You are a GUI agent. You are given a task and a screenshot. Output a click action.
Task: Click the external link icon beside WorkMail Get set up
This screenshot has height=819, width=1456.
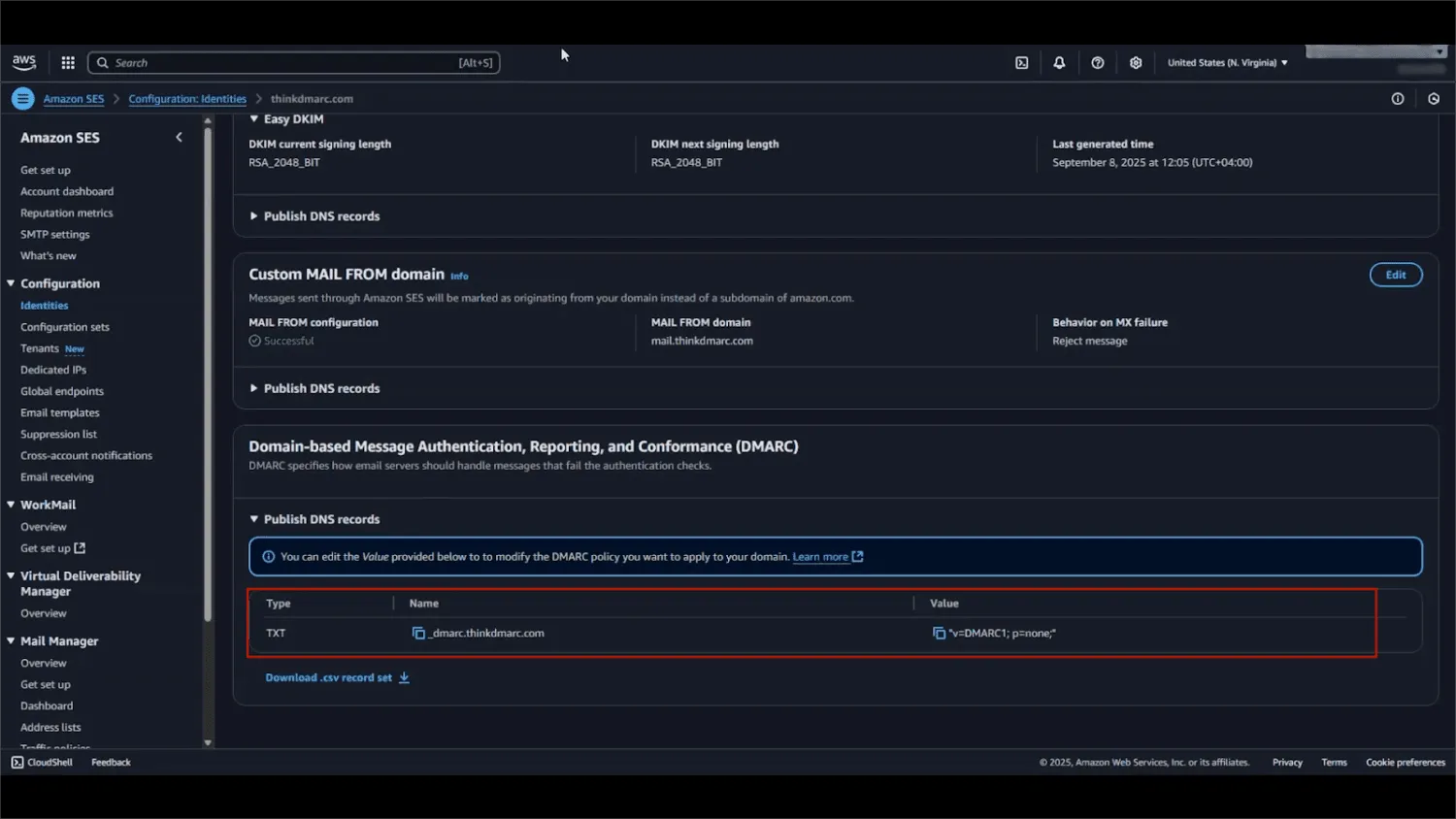[x=80, y=548]
